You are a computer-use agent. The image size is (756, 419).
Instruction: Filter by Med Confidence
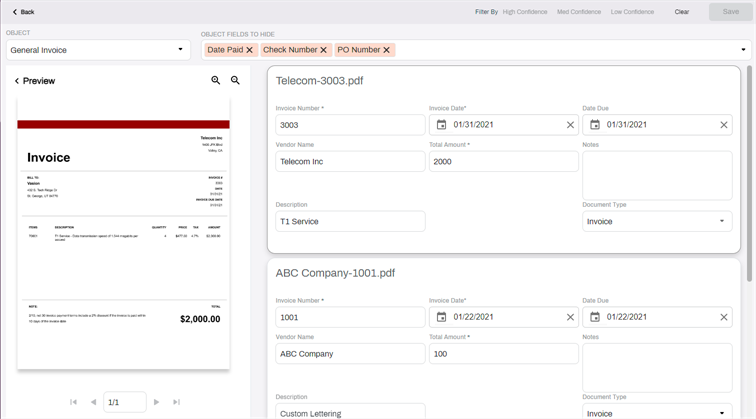[x=579, y=12]
